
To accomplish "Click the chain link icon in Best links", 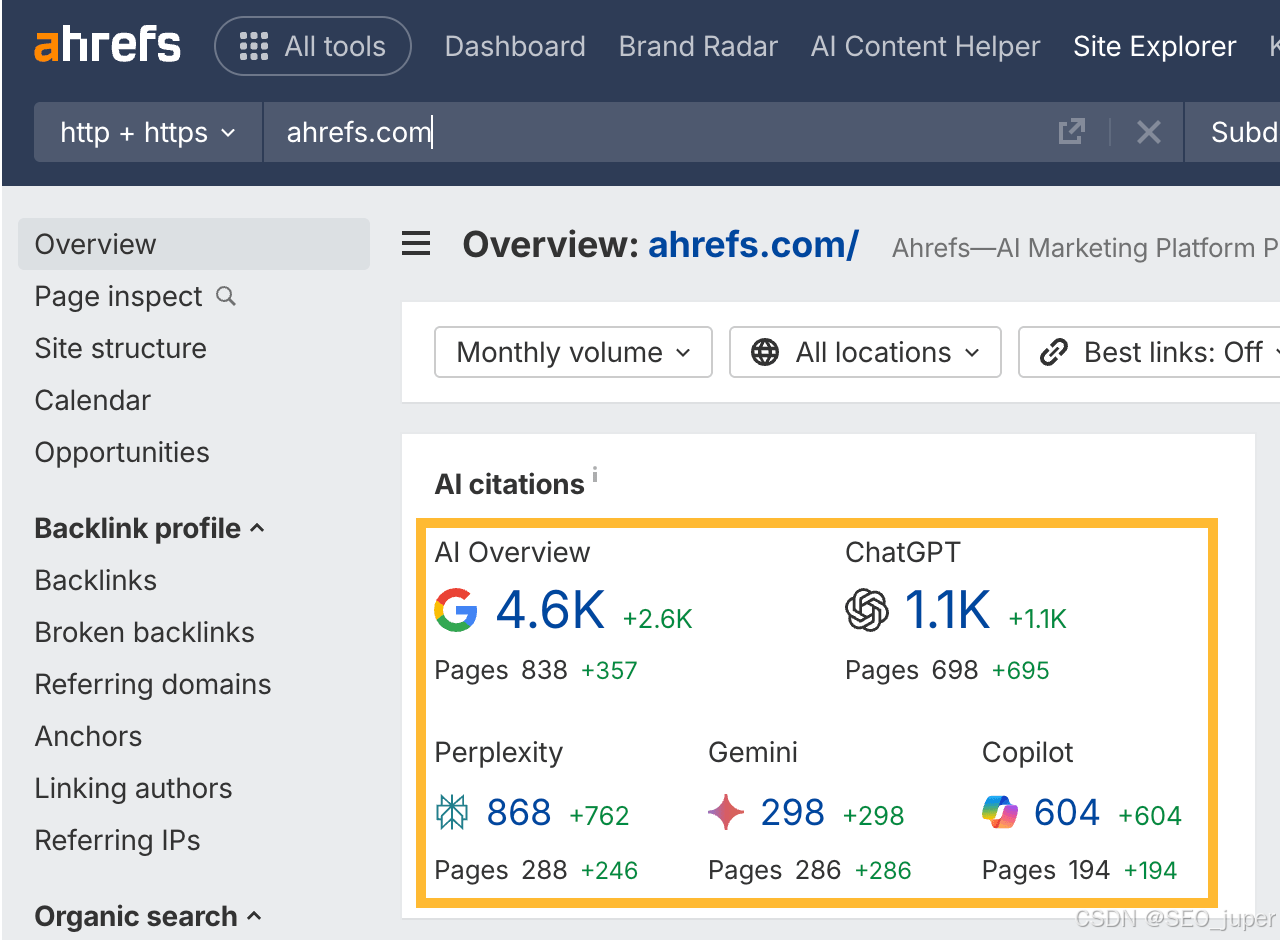I will click(1053, 352).
